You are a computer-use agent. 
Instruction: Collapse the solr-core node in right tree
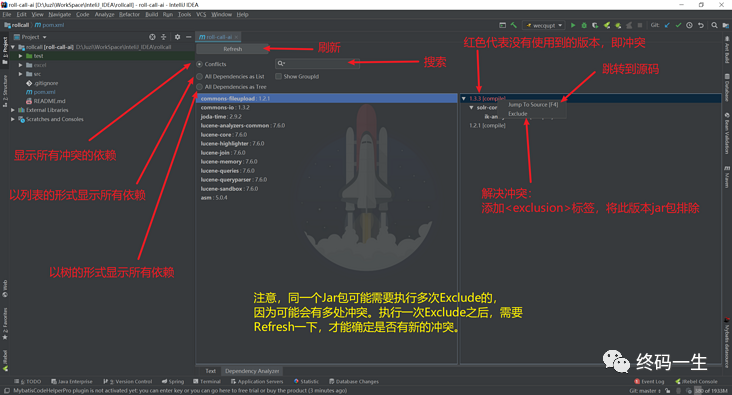tap(472, 107)
